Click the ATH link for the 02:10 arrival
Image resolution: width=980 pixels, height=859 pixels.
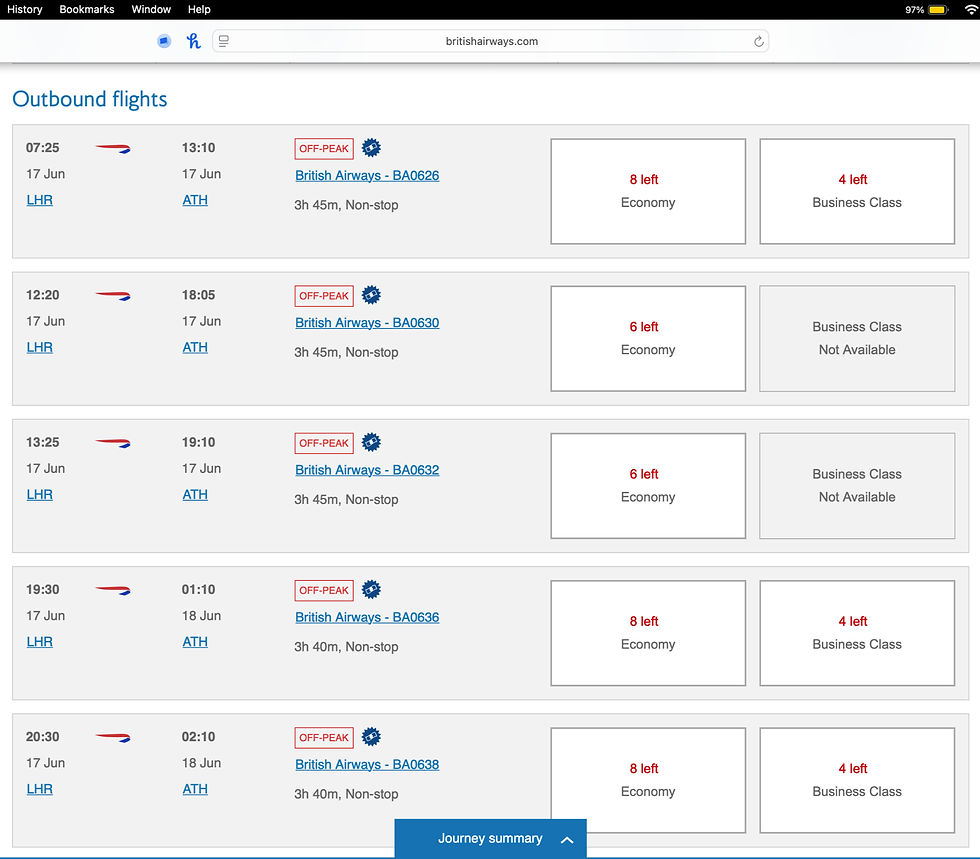pos(195,789)
